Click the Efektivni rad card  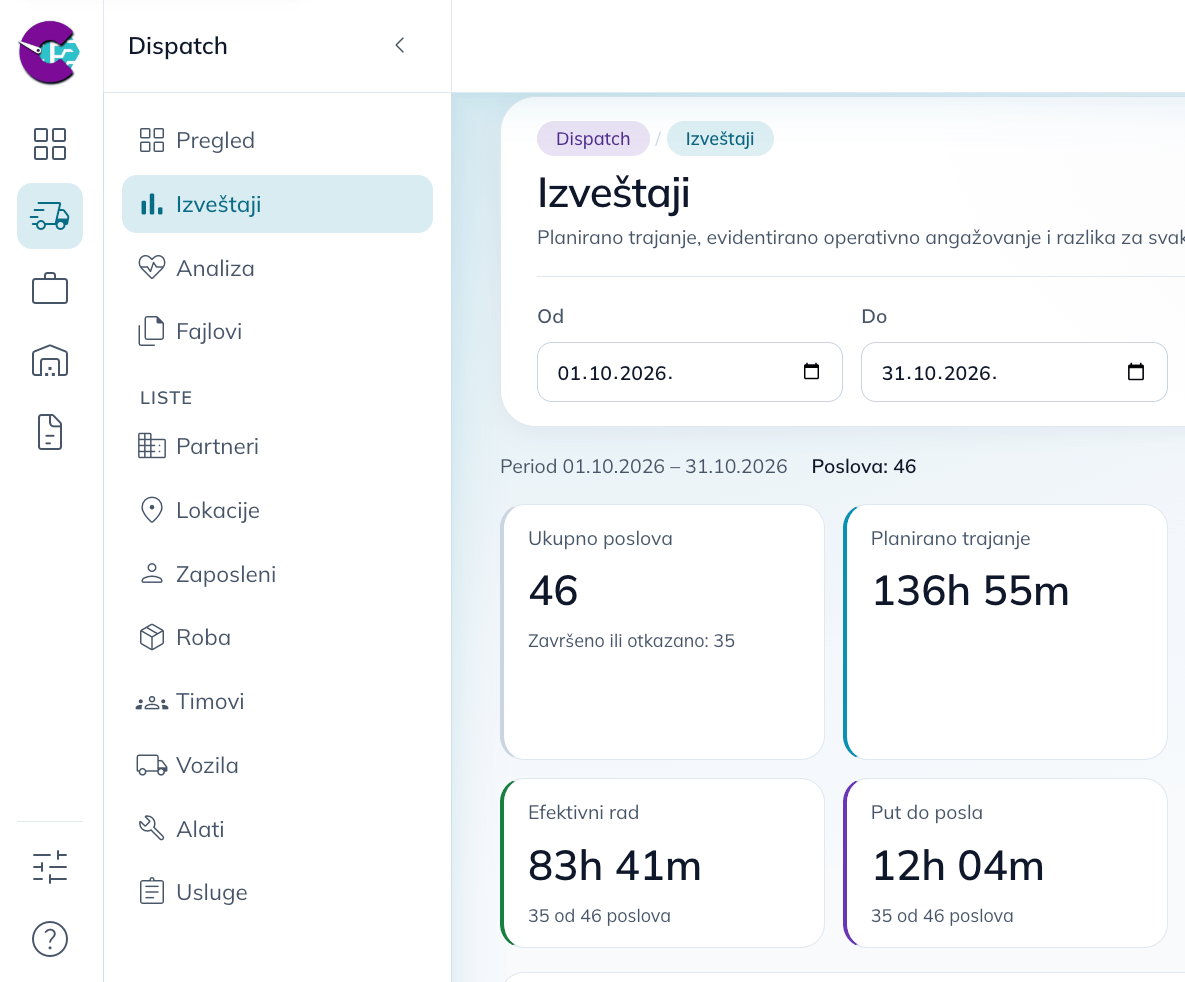pyautogui.click(x=662, y=863)
